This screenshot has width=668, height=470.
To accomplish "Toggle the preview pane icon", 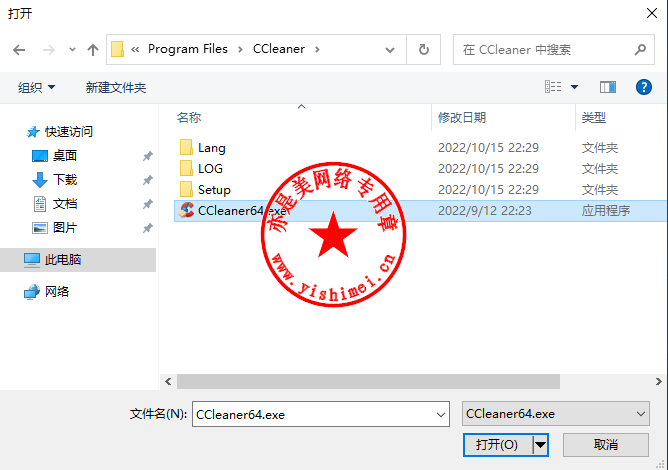I will click(608, 87).
